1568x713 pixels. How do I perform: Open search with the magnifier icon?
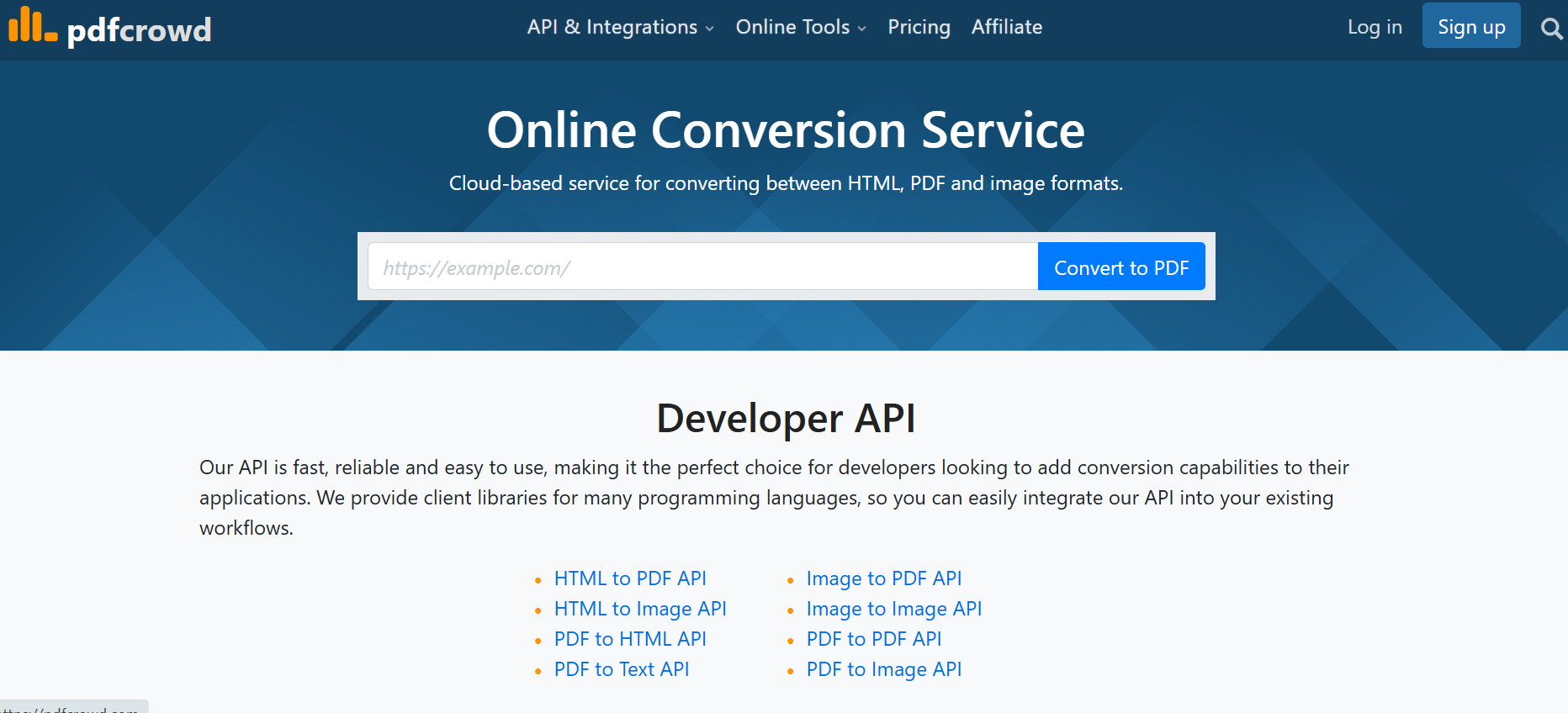pos(1551,29)
